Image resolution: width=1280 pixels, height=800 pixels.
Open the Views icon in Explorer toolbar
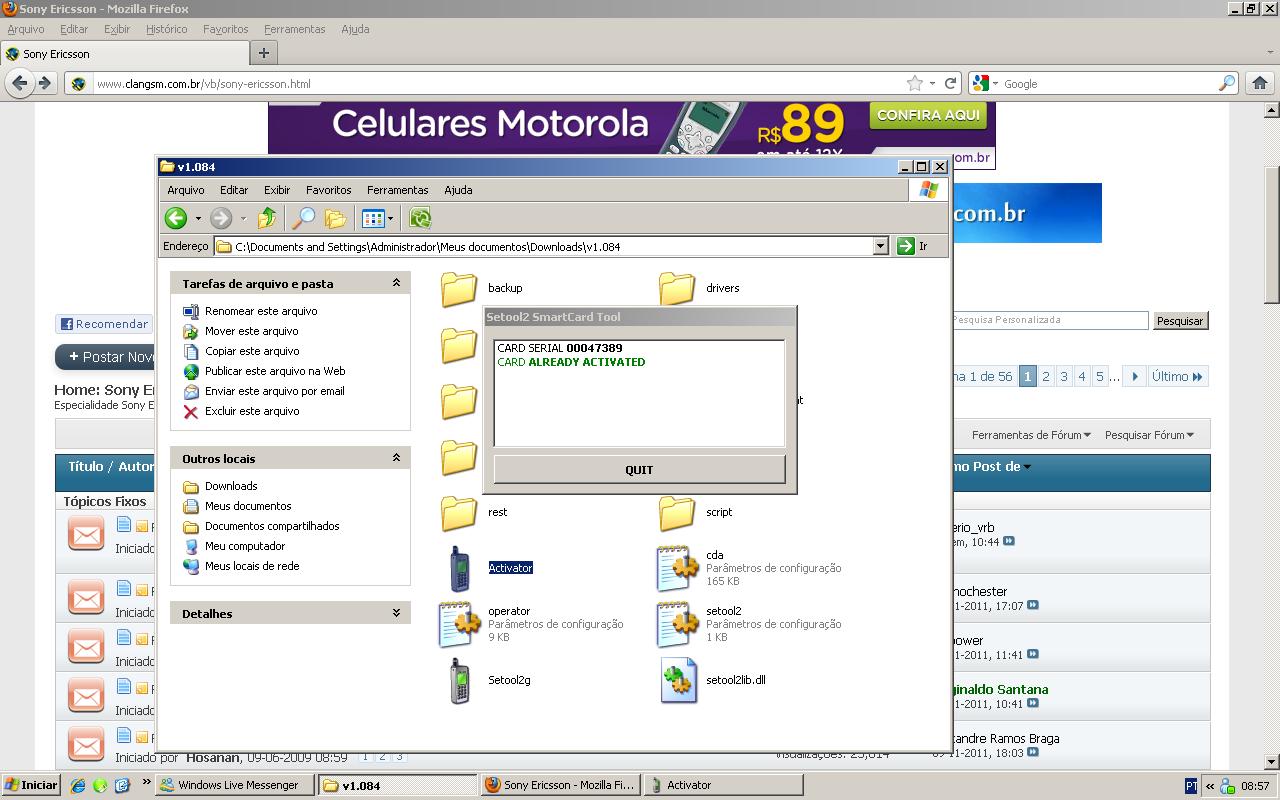(x=373, y=218)
